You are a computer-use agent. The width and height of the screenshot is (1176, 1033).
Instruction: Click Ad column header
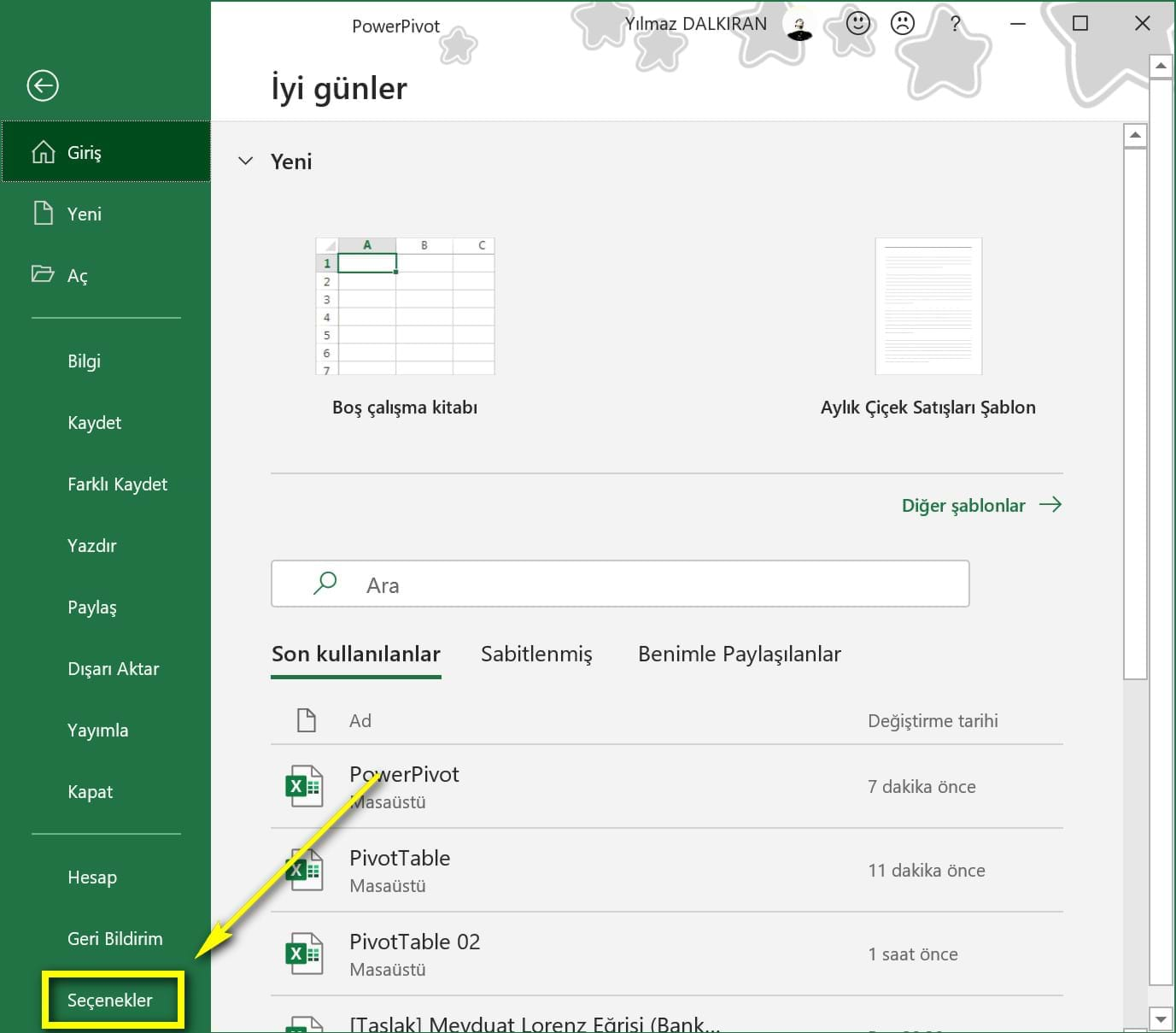click(x=360, y=721)
